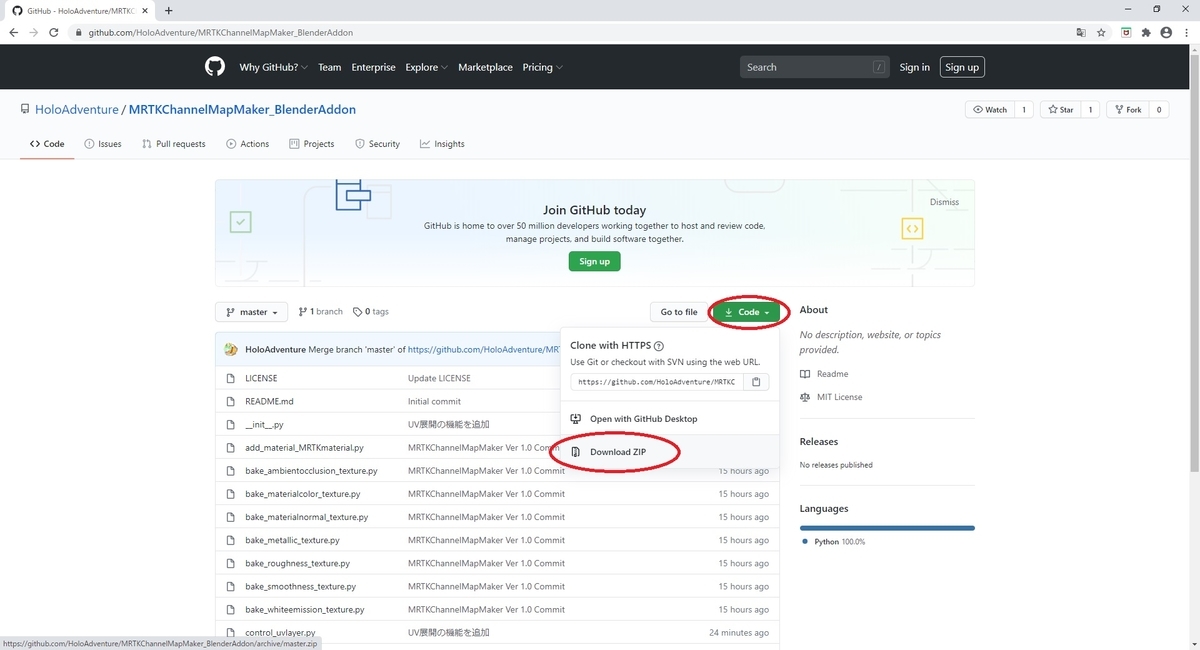Click Marketplace in the header navigation
This screenshot has height=650, width=1200.
485,67
